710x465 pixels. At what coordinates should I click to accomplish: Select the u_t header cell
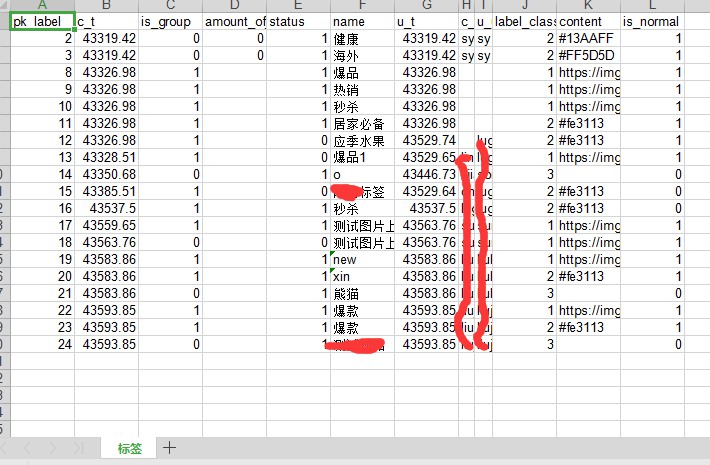[426, 22]
